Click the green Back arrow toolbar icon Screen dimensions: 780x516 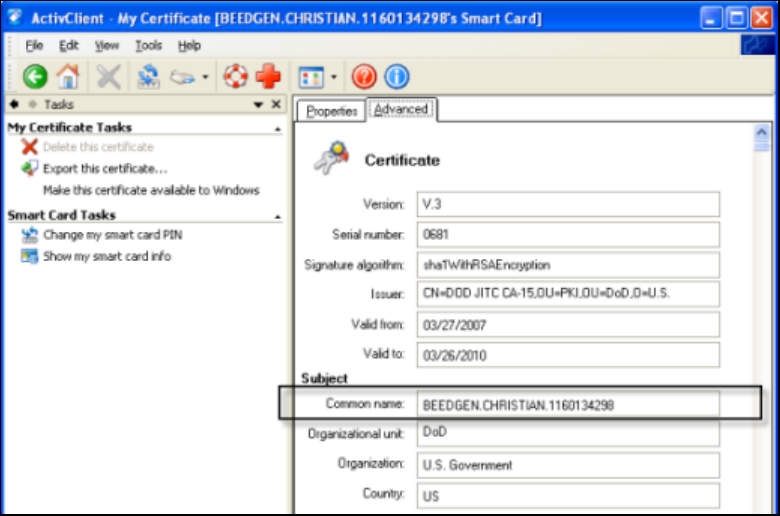pos(35,77)
